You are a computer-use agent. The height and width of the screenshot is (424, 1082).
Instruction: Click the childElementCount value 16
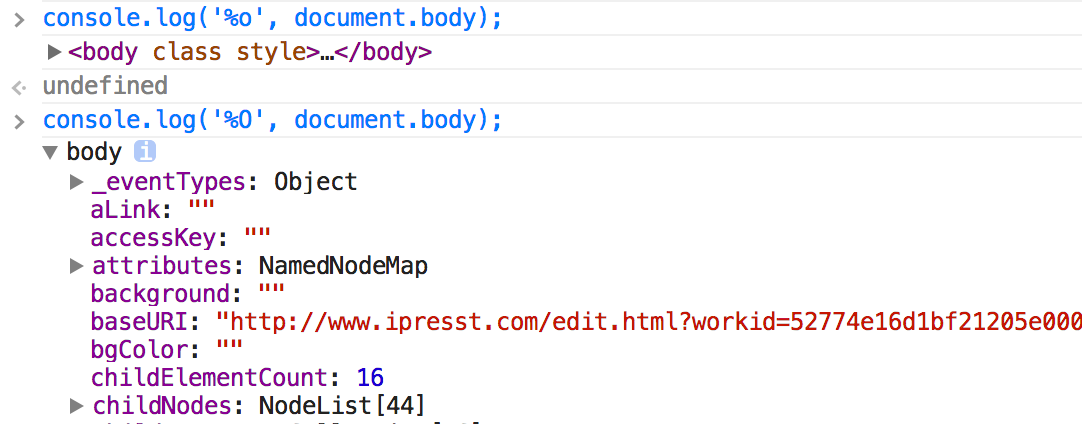coord(370,378)
